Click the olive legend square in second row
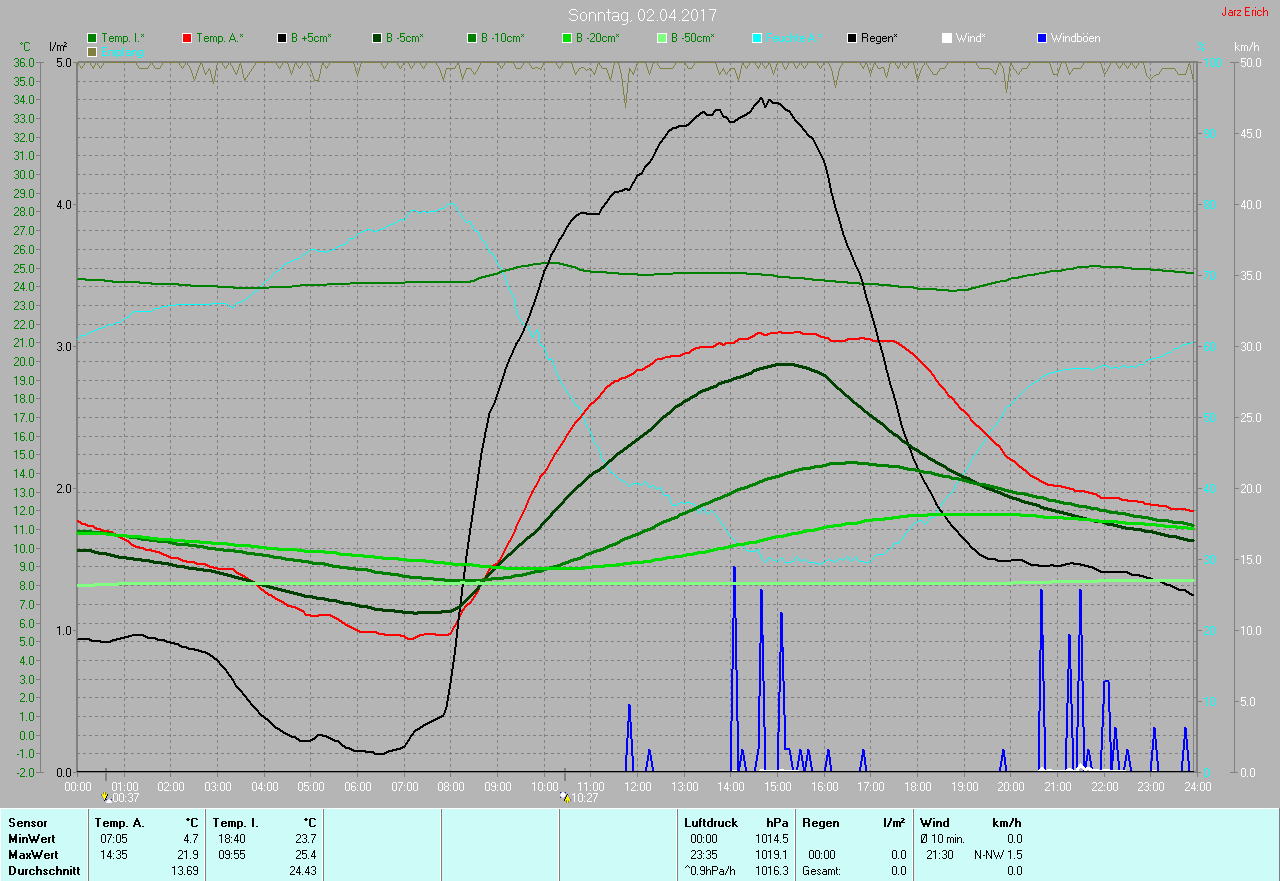 (x=92, y=51)
